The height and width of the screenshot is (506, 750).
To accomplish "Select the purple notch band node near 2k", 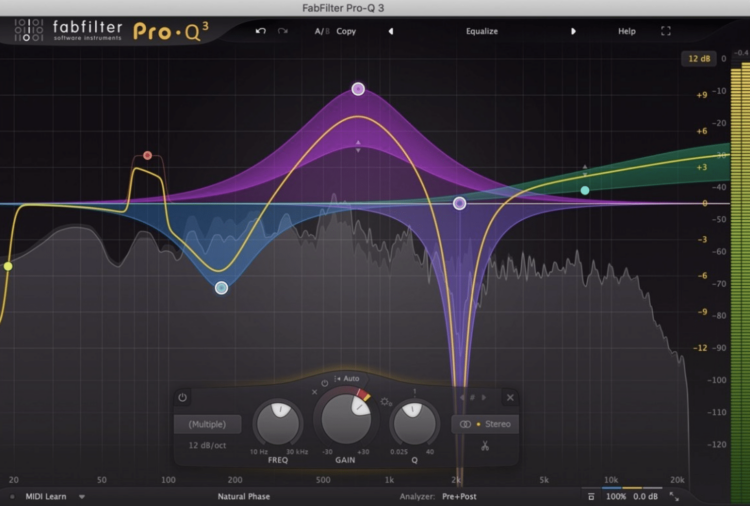I will (459, 204).
